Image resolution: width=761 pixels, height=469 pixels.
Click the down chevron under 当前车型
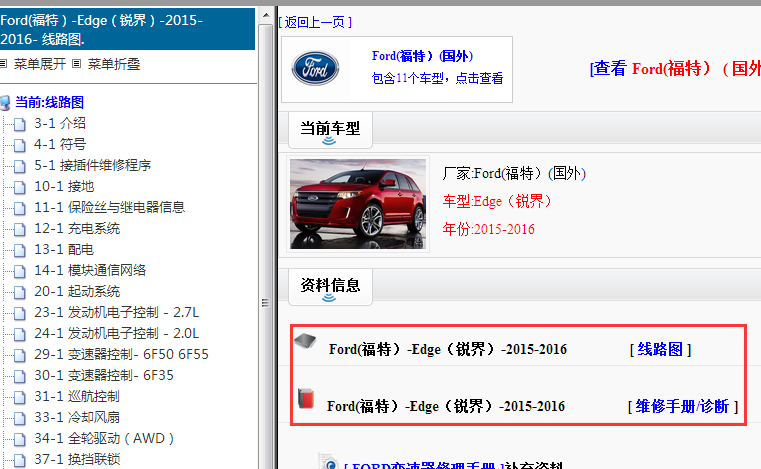(329, 141)
